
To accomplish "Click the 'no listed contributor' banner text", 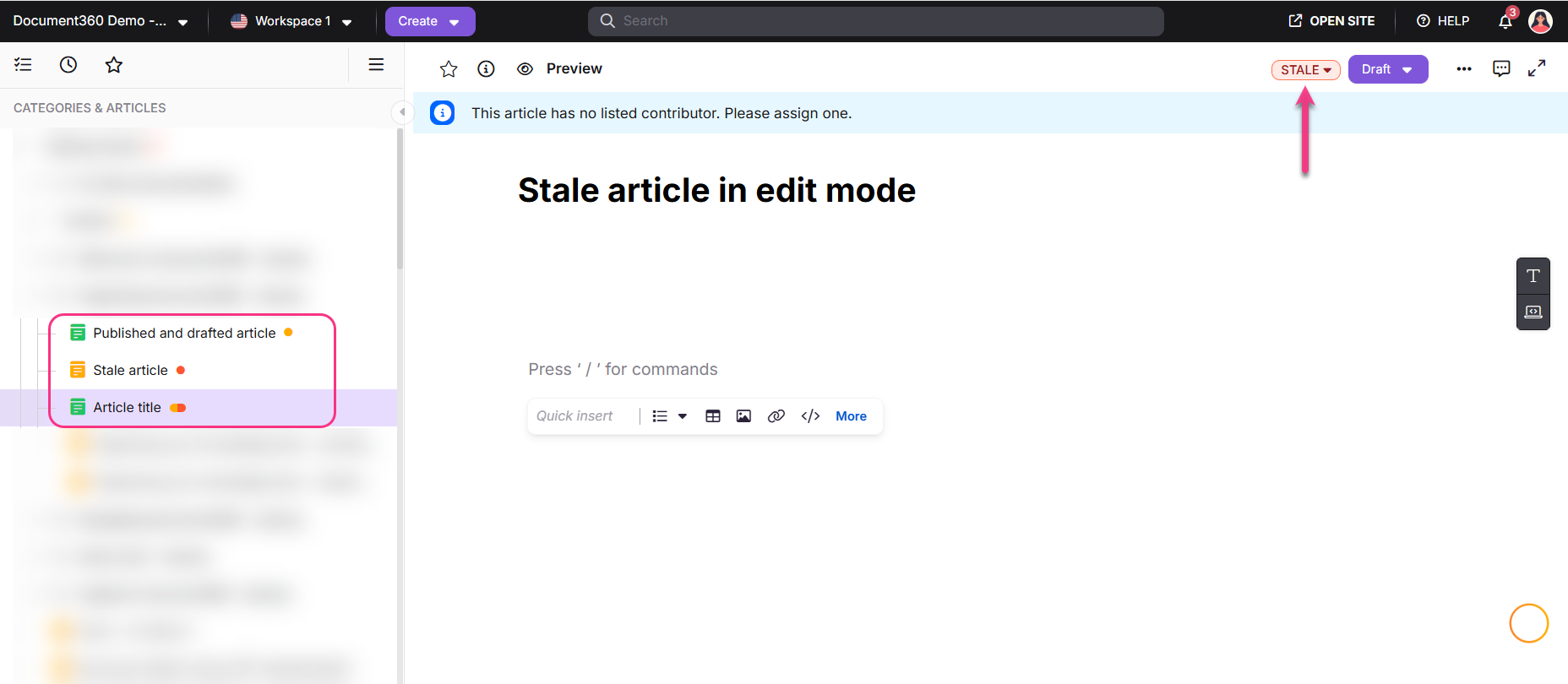I will tap(661, 113).
